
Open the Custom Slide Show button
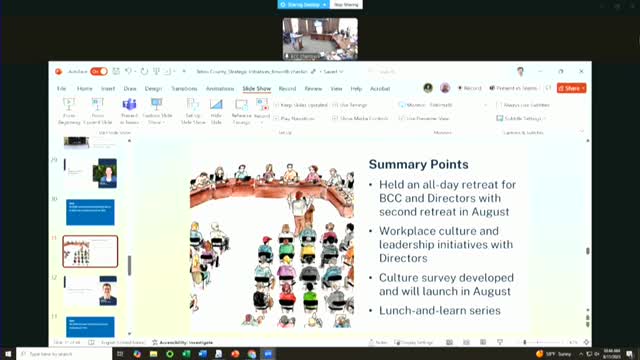coord(157,111)
